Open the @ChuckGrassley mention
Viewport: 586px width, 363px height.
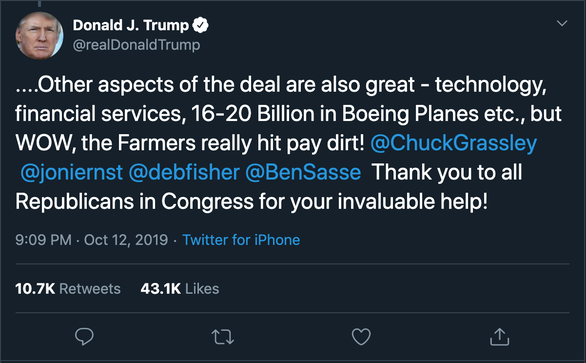coord(453,143)
